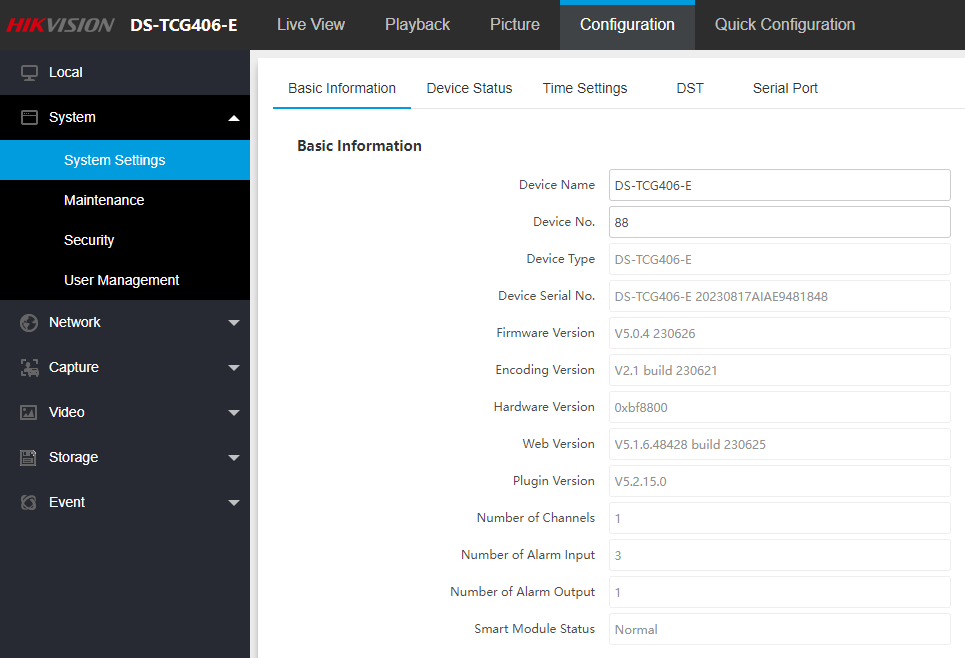The image size is (965, 658).
Task: Click the Hikvision logo
Action: pos(61,25)
